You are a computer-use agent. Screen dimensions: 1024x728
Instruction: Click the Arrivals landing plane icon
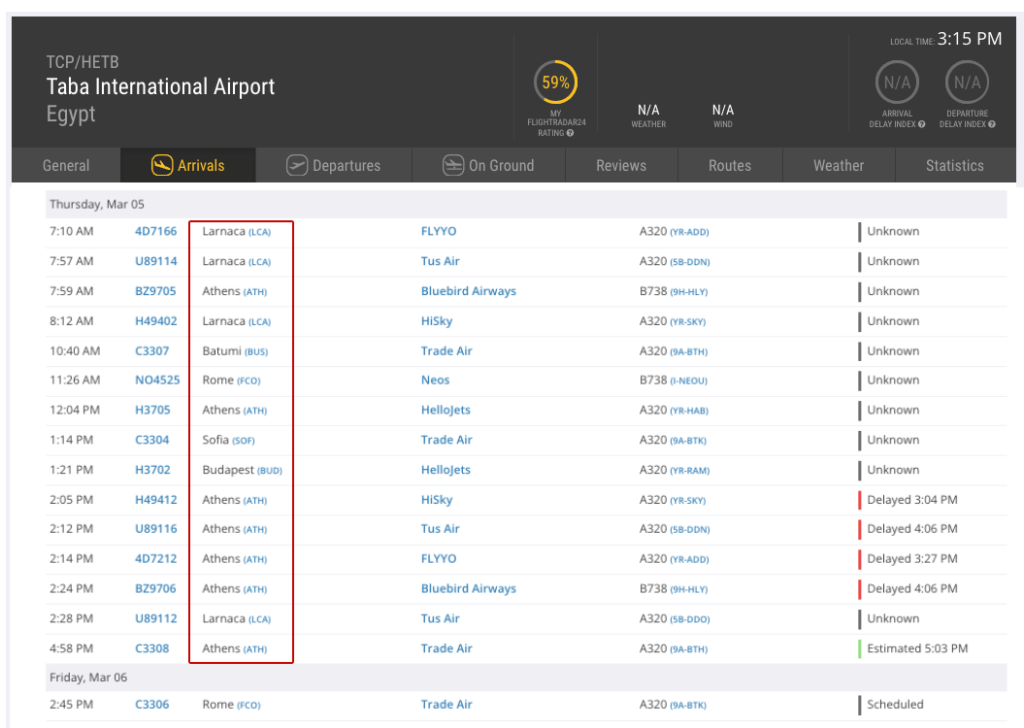pyautogui.click(x=162, y=165)
